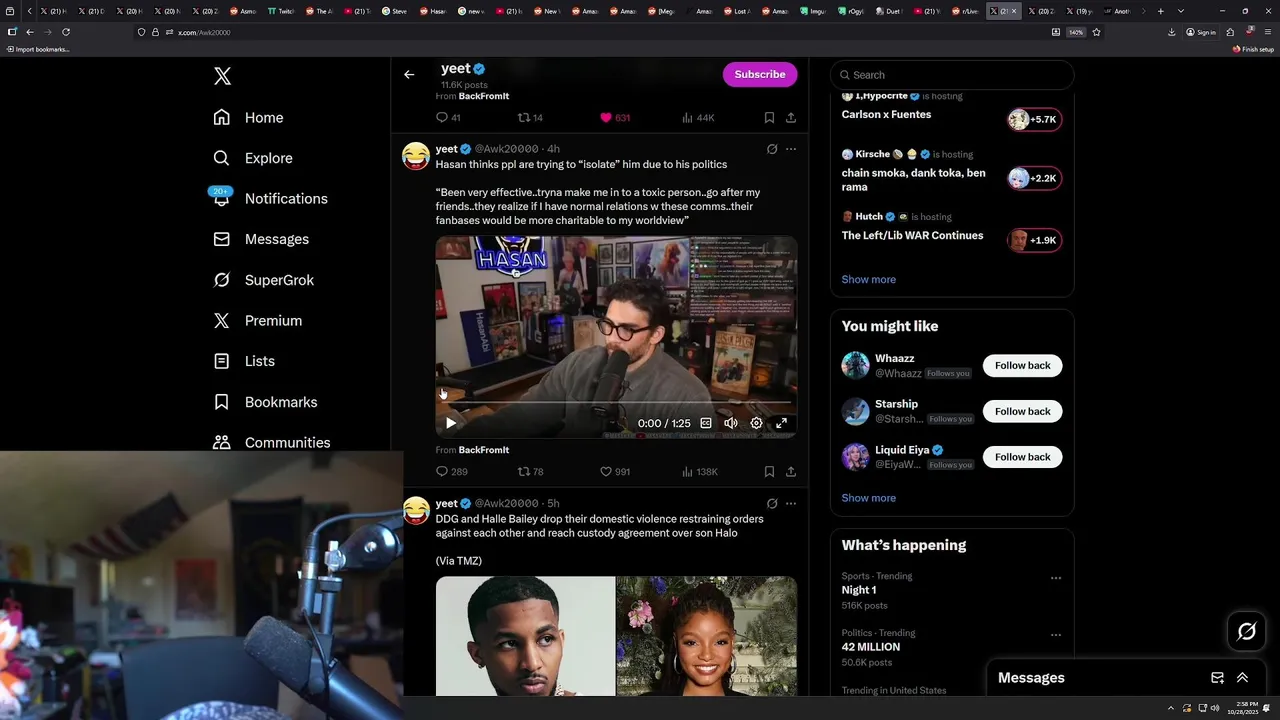Image resolution: width=1280 pixels, height=720 pixels.
Task: Click the back arrow beside yeet
Action: tap(409, 74)
